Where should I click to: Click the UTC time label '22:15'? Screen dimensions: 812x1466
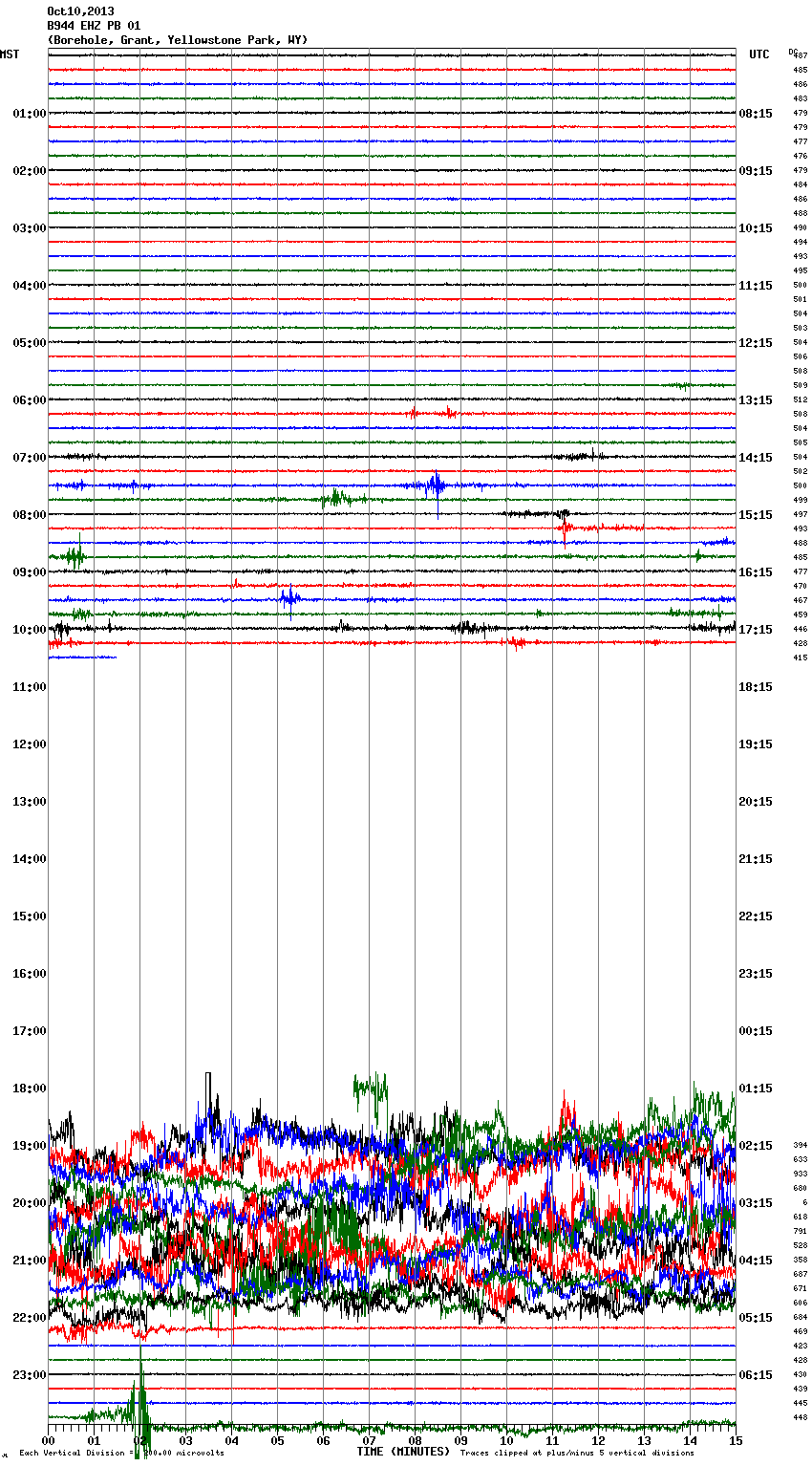point(756,916)
